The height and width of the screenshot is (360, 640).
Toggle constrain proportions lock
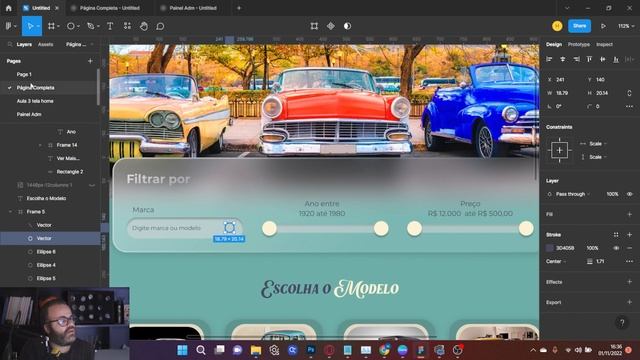629,93
